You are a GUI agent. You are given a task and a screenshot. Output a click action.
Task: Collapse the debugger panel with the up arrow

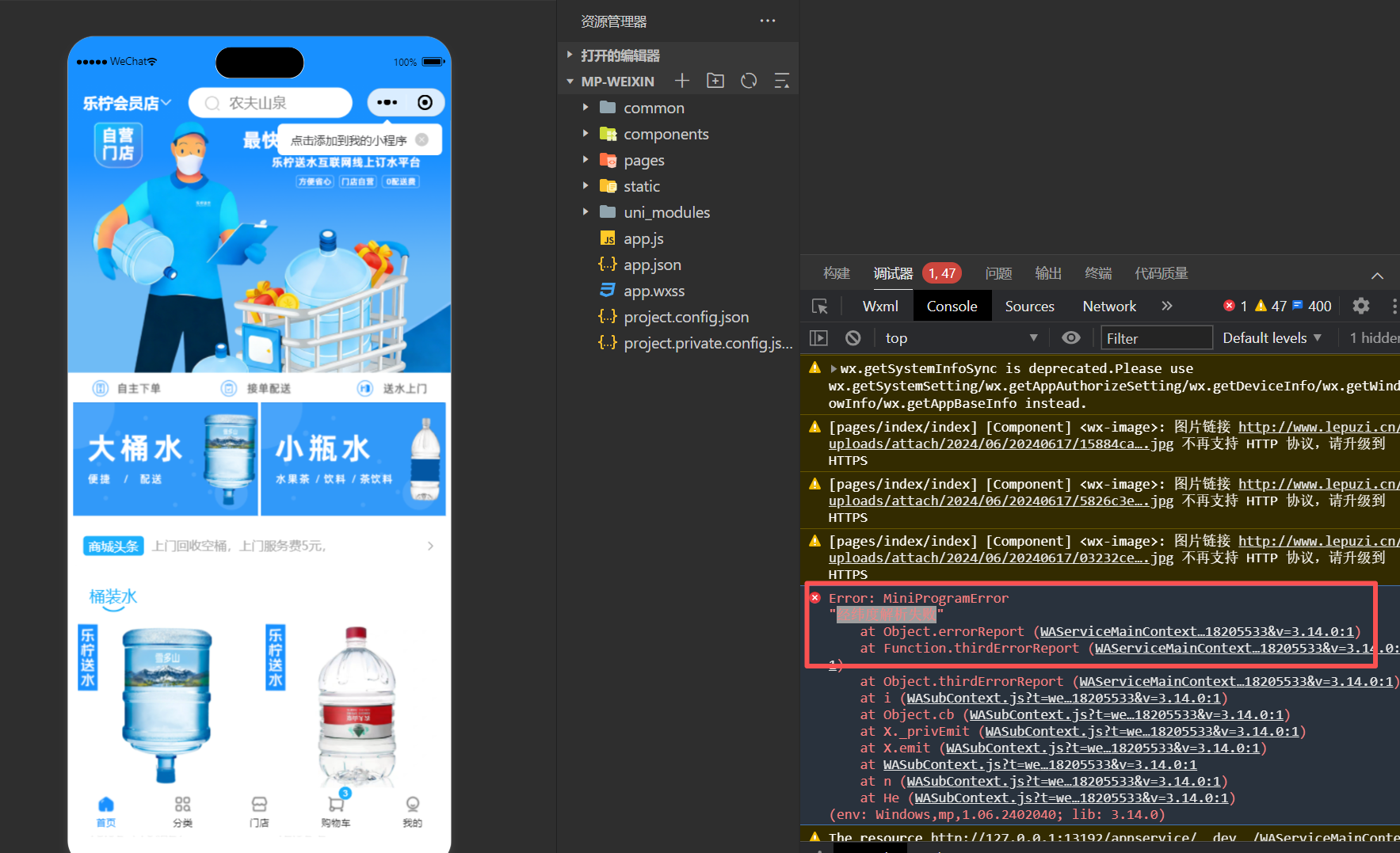[1378, 275]
